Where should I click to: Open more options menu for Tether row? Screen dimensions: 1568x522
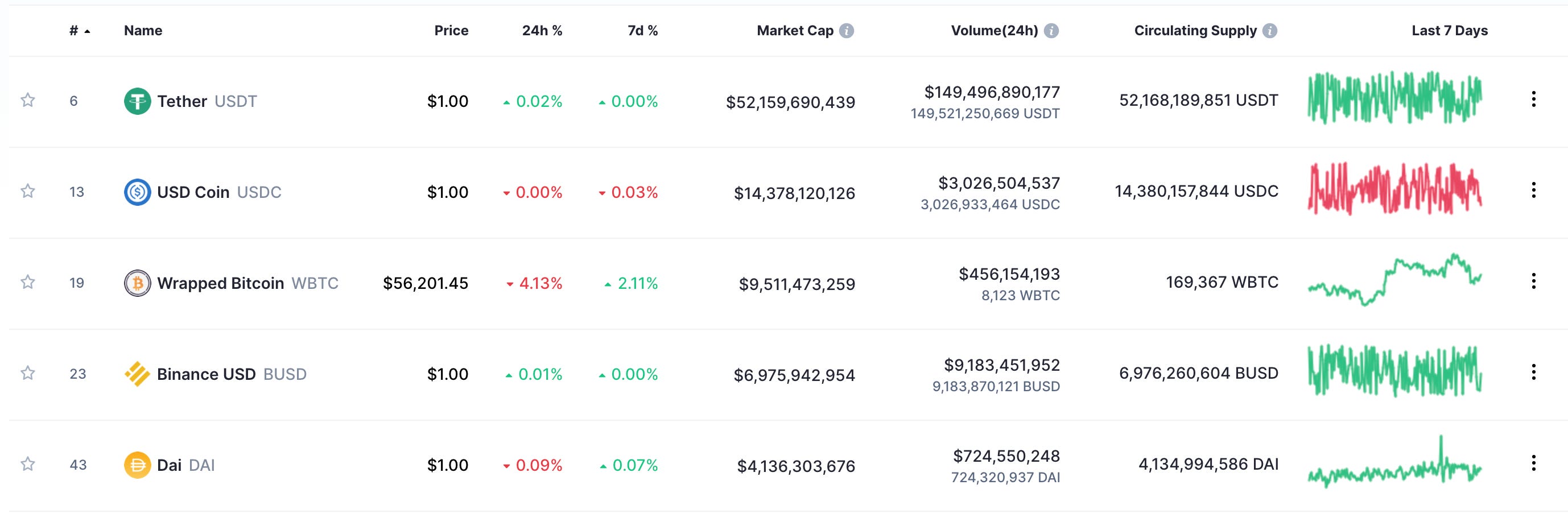[1534, 99]
